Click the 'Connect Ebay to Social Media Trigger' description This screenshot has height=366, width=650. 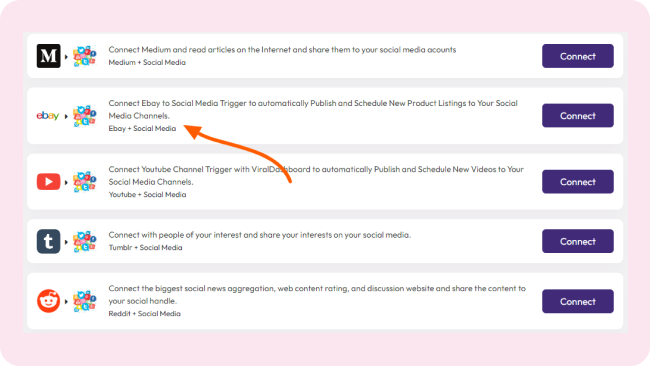coord(313,109)
